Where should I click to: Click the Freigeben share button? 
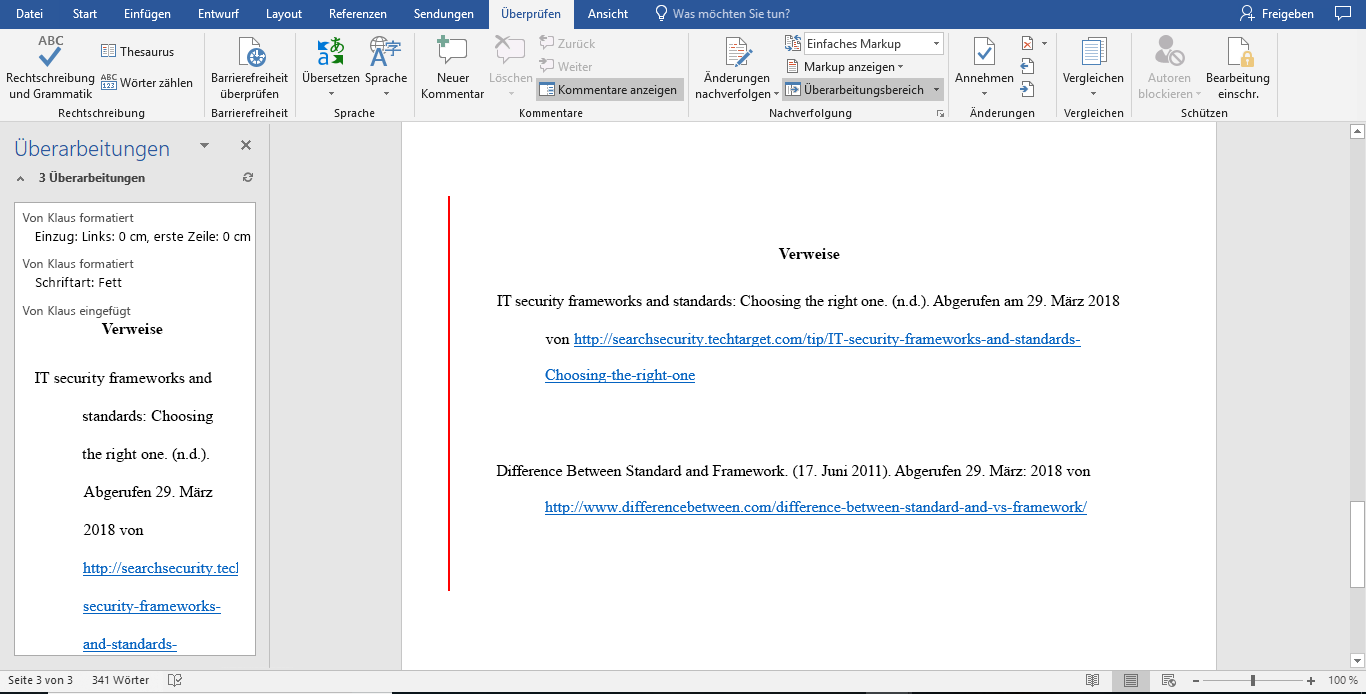click(x=1276, y=14)
